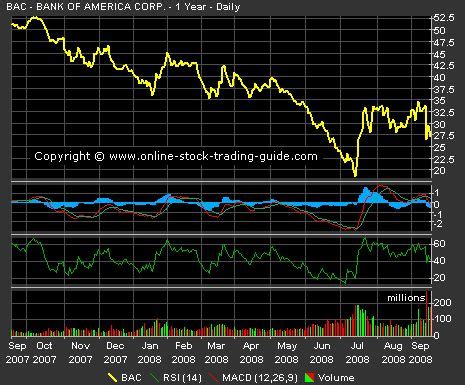Click the green-red Volume legend icon
This screenshot has height=385, width=465.
click(x=310, y=378)
